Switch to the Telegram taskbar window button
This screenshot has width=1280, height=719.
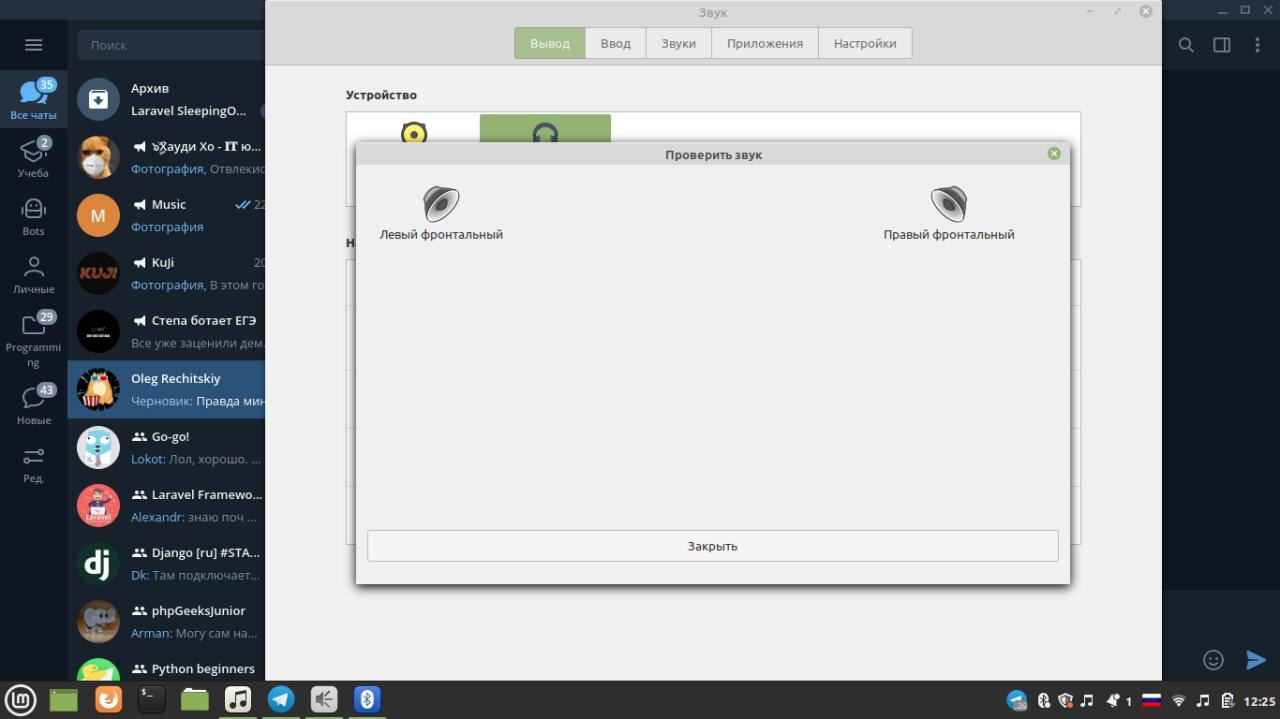point(281,699)
